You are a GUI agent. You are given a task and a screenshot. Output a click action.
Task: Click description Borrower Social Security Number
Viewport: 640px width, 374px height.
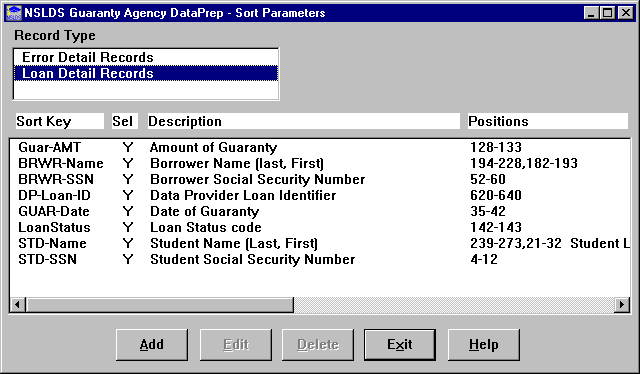258,179
